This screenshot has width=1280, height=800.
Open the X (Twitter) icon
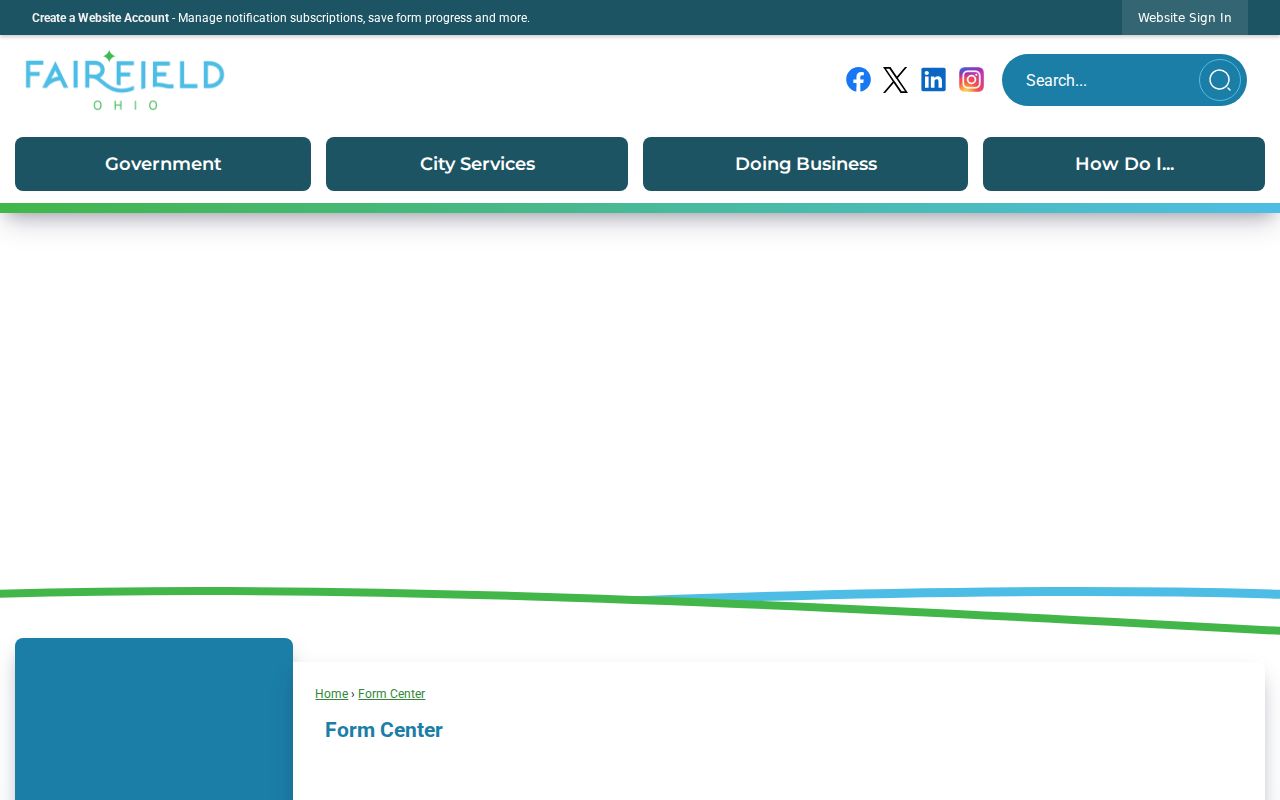[896, 80]
